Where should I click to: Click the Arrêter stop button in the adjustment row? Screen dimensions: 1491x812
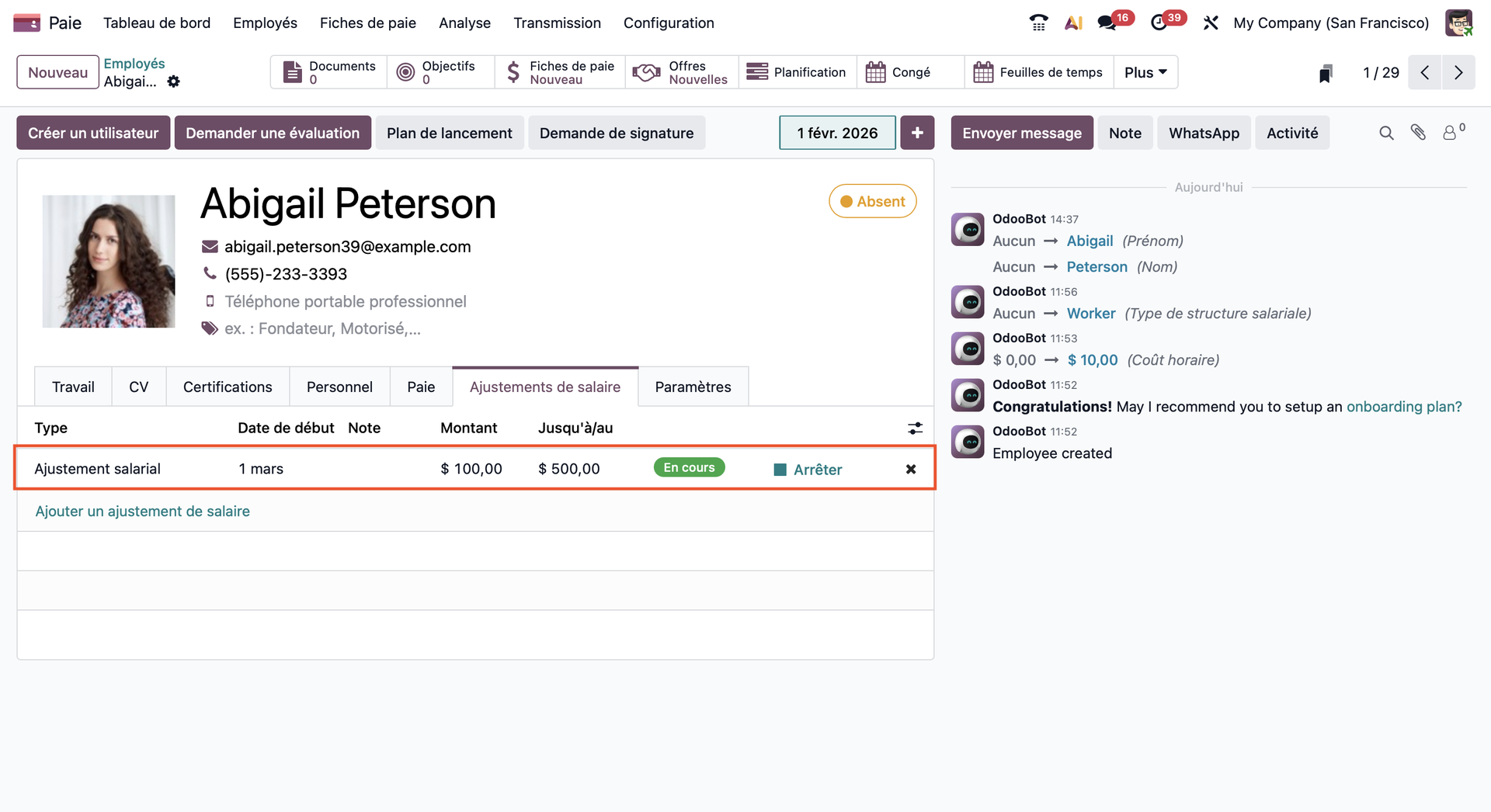pos(808,470)
